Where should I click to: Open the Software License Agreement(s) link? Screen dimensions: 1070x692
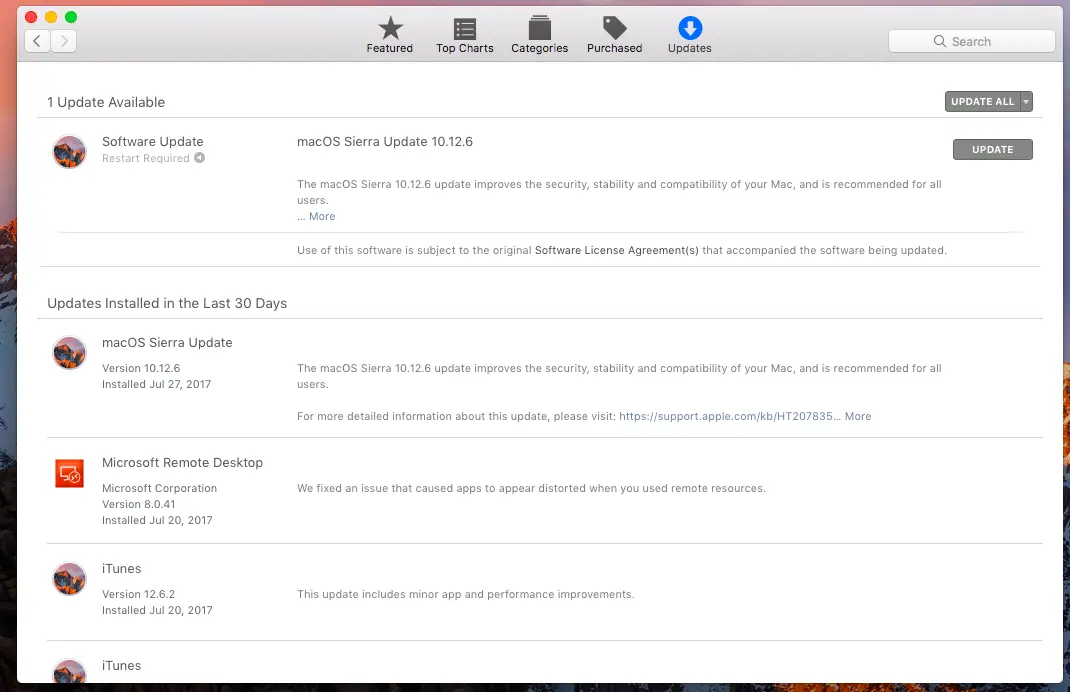(617, 250)
